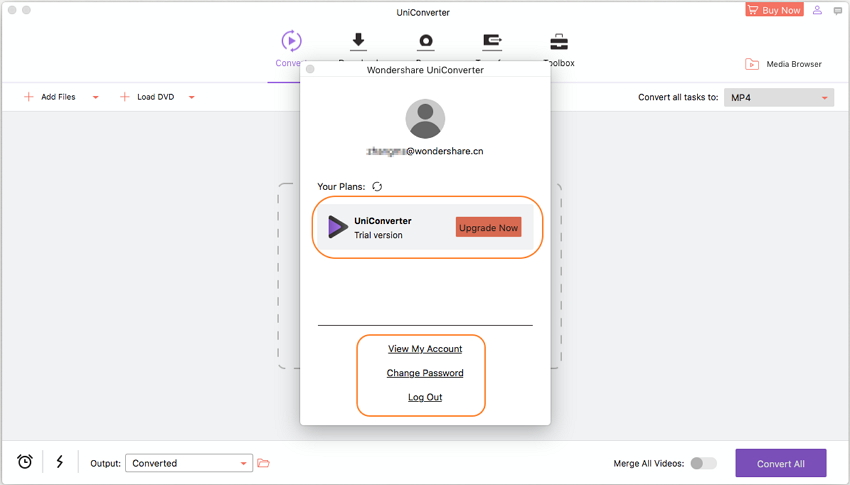
Task: Click the Media Browser label
Action: (x=794, y=64)
